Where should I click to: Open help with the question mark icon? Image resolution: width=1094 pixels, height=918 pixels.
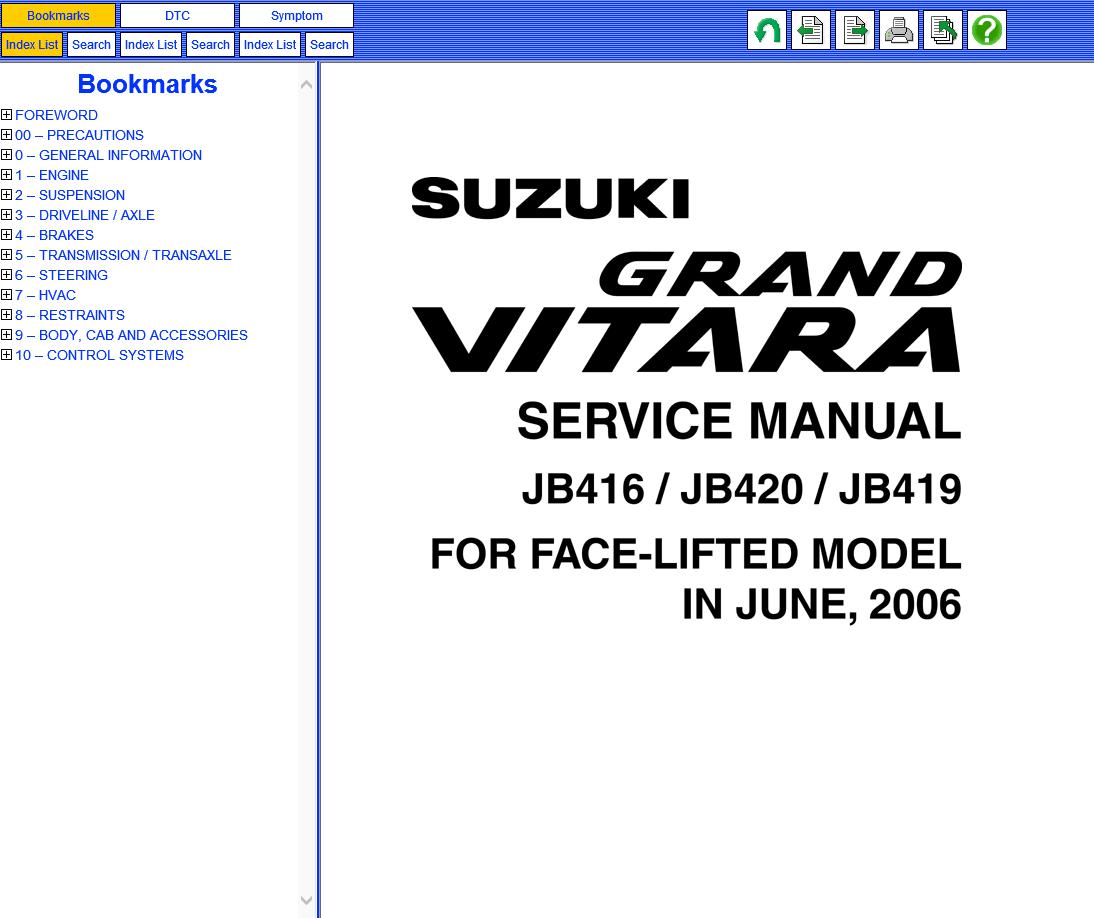point(987,30)
